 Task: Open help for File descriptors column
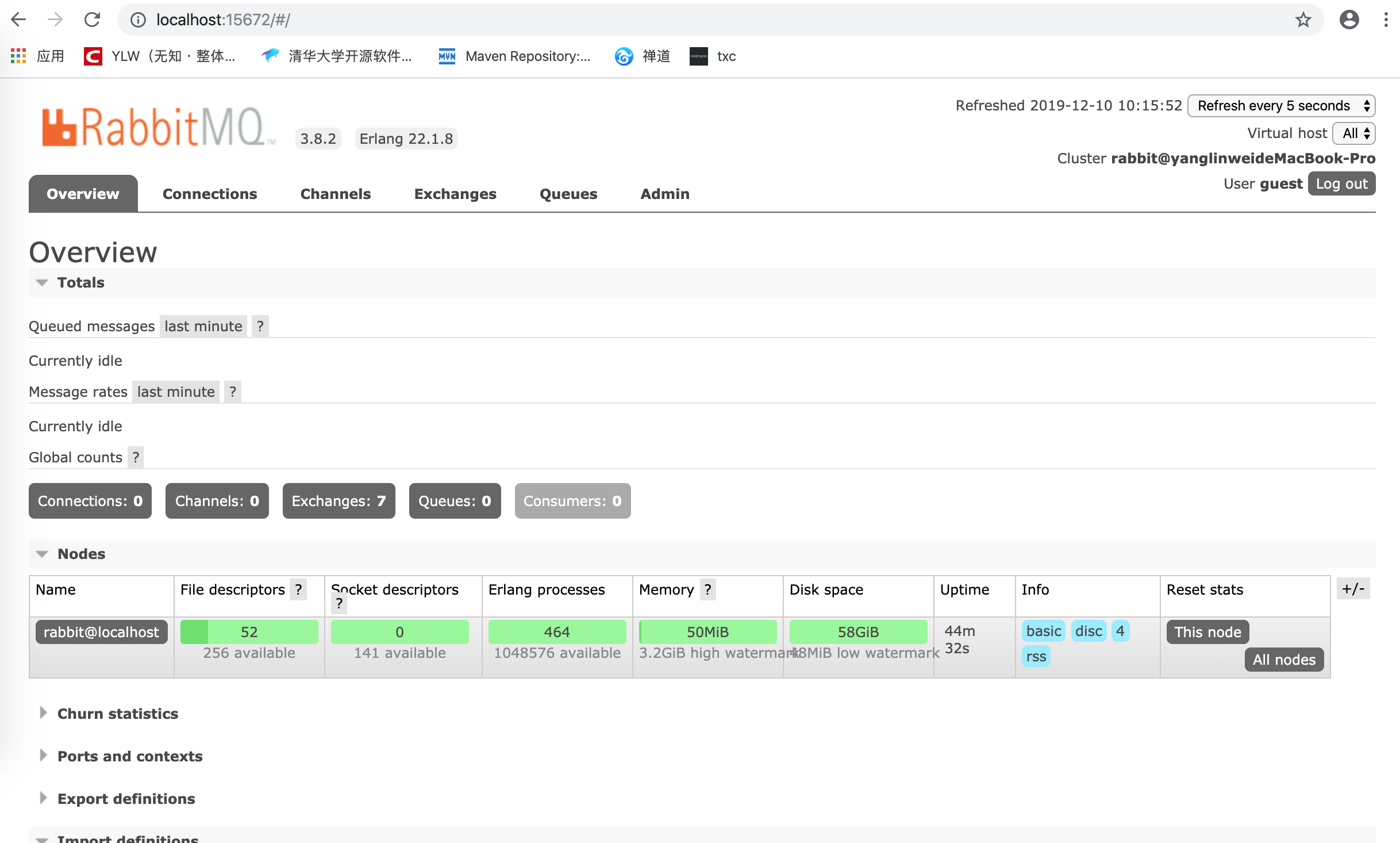[298, 589]
